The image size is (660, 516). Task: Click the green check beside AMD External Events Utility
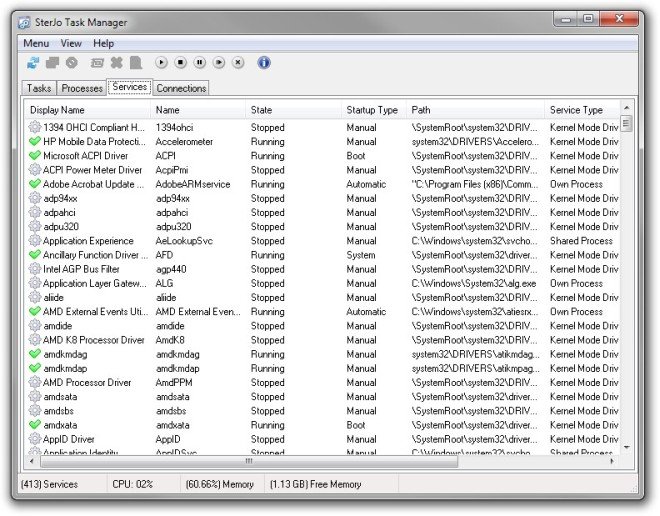(35, 311)
